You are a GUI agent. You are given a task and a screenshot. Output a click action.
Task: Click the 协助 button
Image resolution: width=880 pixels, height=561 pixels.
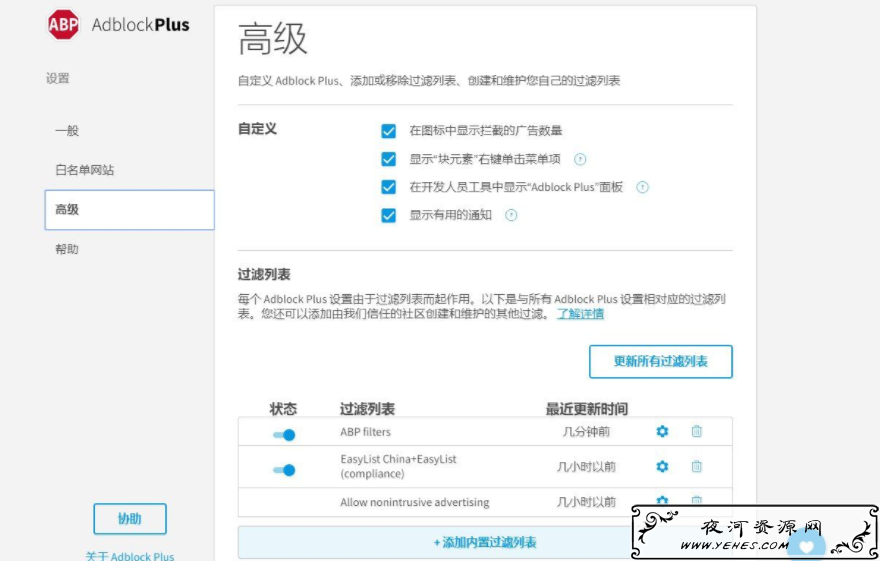coord(130,518)
